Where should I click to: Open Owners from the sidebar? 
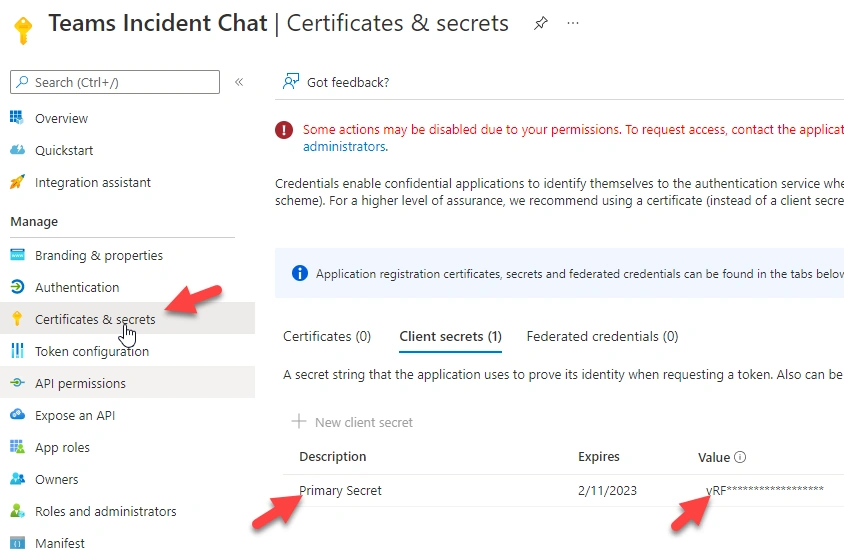128,479
